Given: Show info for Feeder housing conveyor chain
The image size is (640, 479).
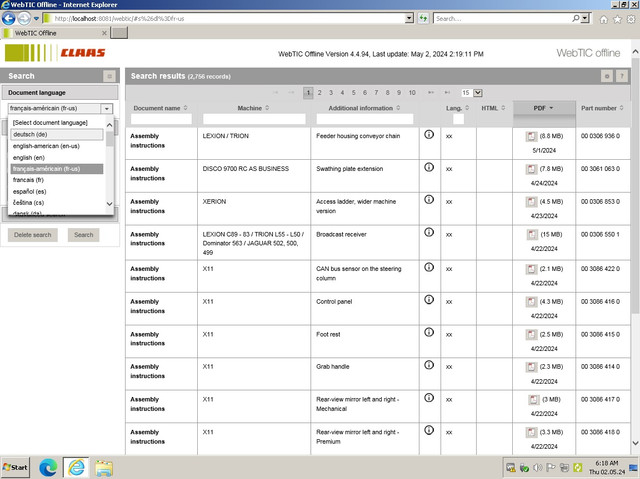Looking at the screenshot, I should (429, 134).
